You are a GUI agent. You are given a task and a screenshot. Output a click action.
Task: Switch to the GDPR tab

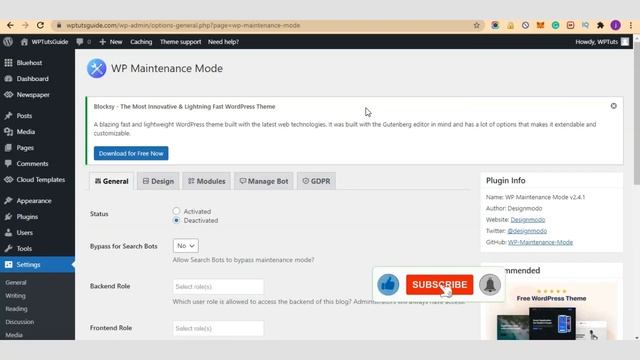pos(316,181)
